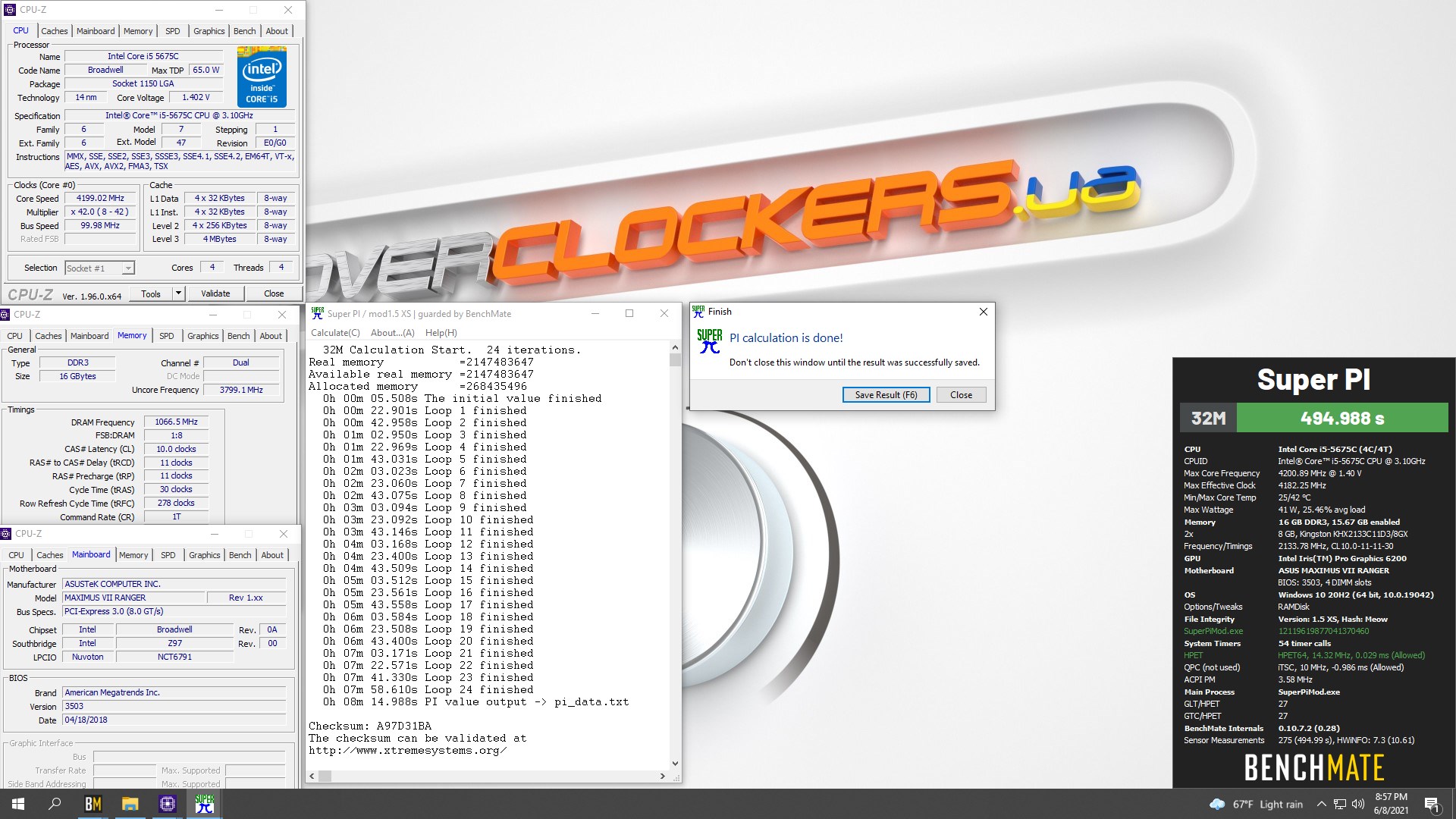This screenshot has height=819, width=1456.
Task: Click Super PI scrollbar down arrow
Action: point(675,764)
